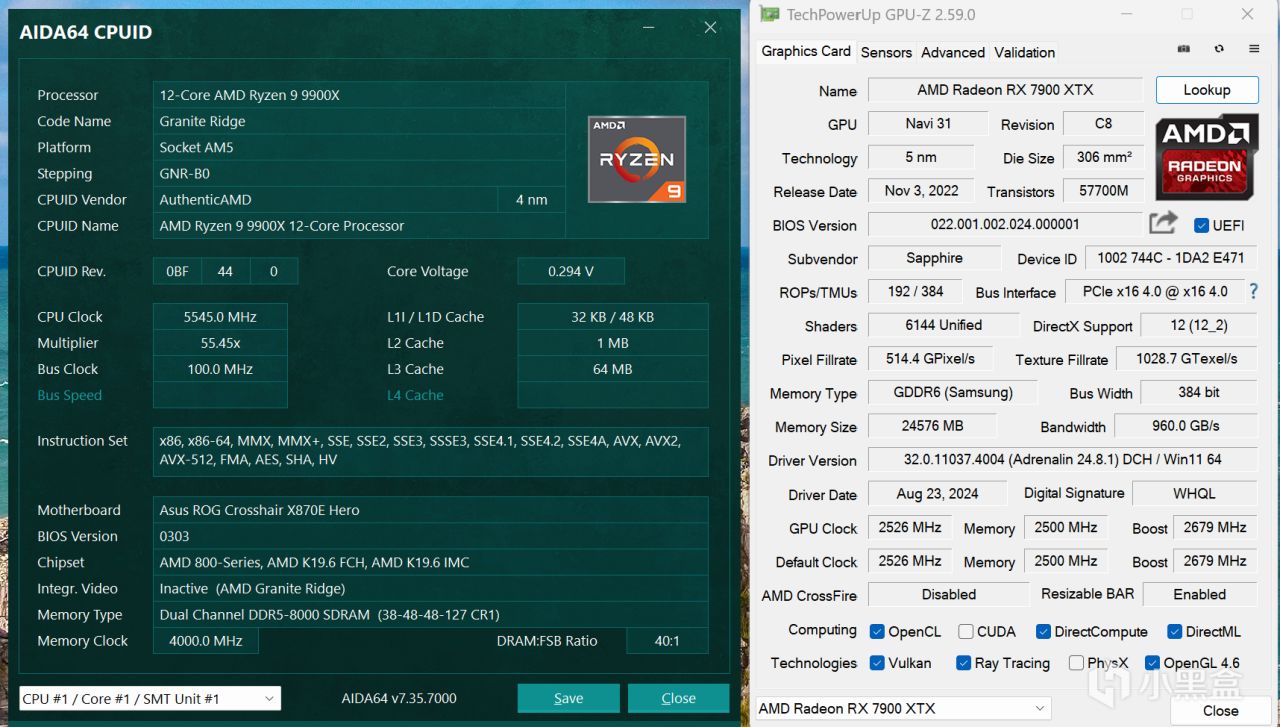Screen dimensions: 1280x727
Task: Click the Save button in AIDA64
Action: [x=568, y=698]
